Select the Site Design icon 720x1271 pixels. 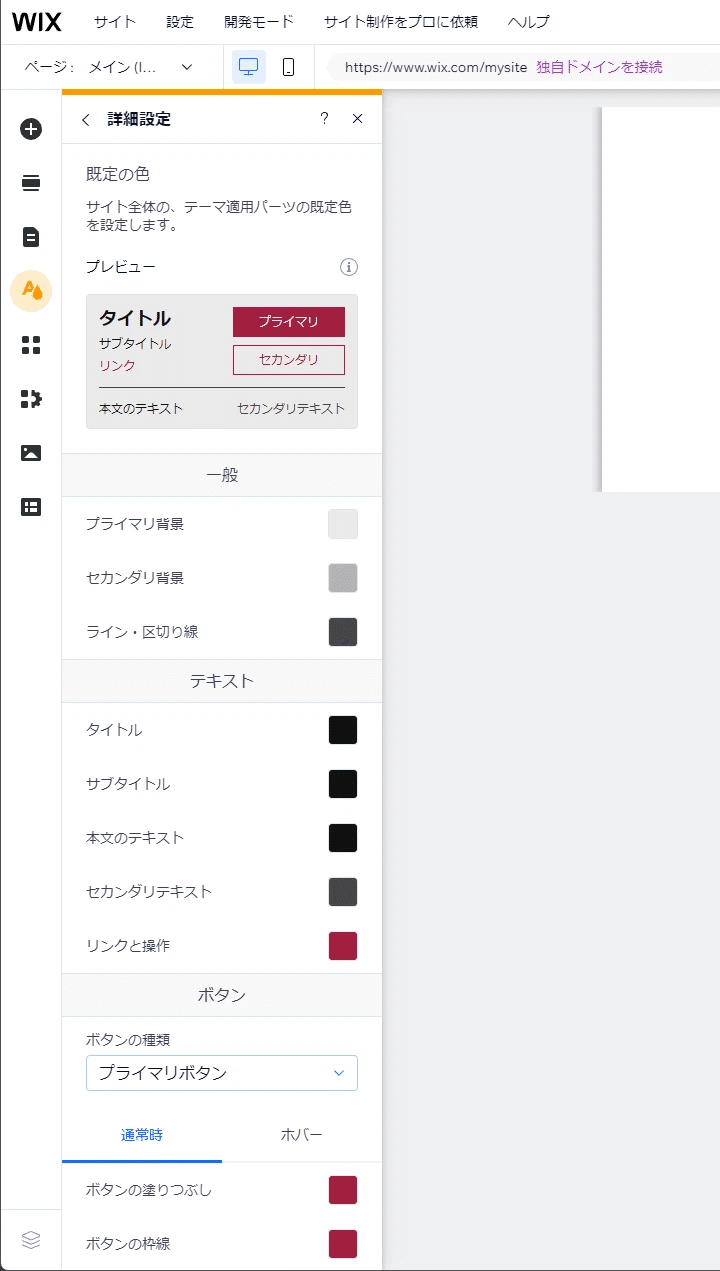coord(31,291)
